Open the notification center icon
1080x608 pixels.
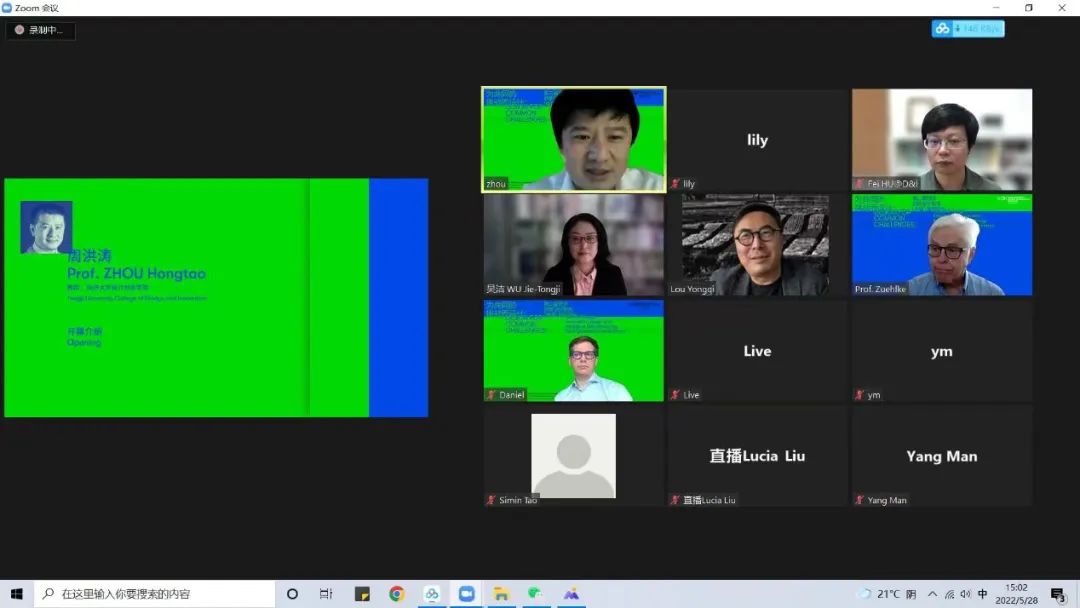(x=1058, y=594)
